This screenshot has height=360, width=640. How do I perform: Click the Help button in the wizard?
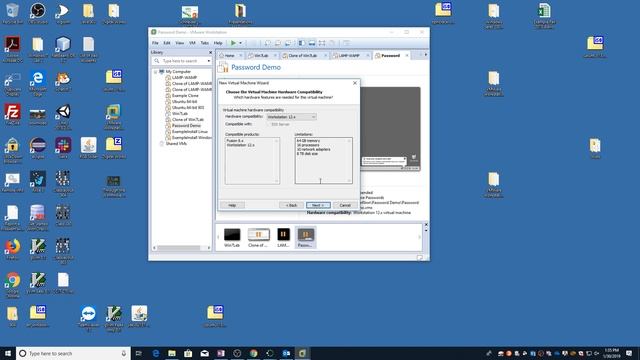coord(232,205)
